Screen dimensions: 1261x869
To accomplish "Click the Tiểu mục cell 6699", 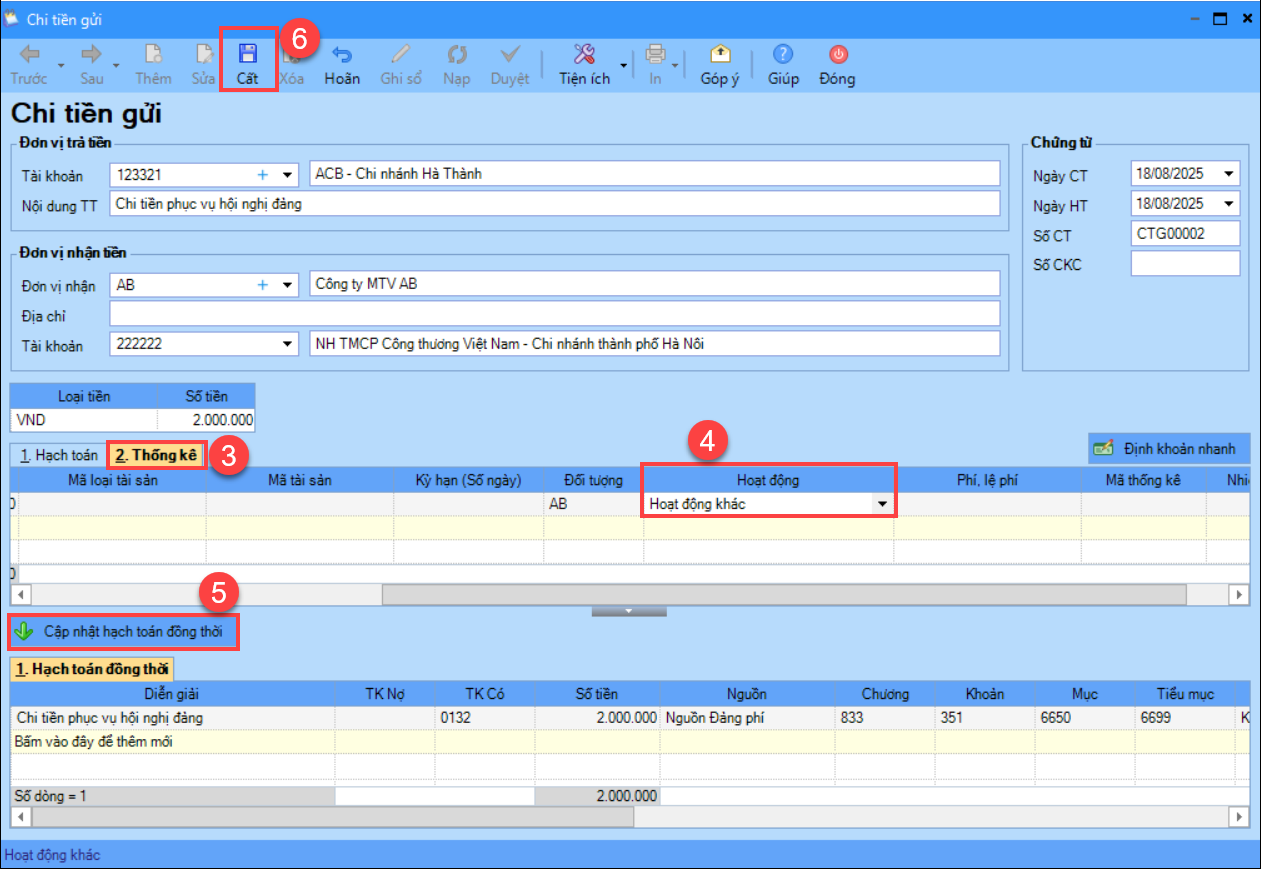I will click(1185, 718).
